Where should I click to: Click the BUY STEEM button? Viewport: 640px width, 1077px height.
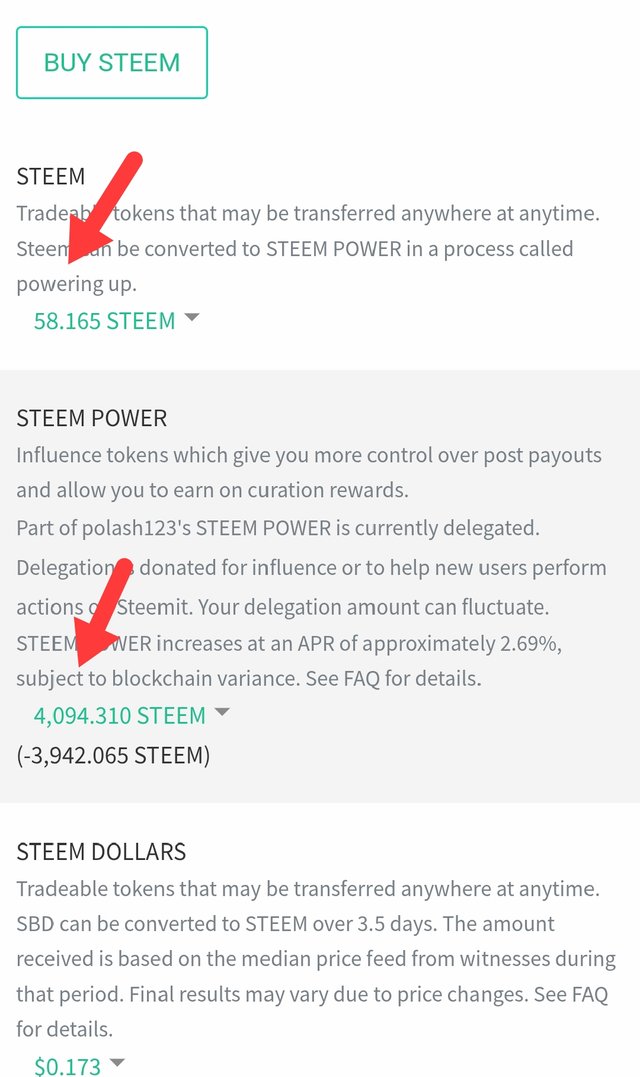tap(112, 63)
